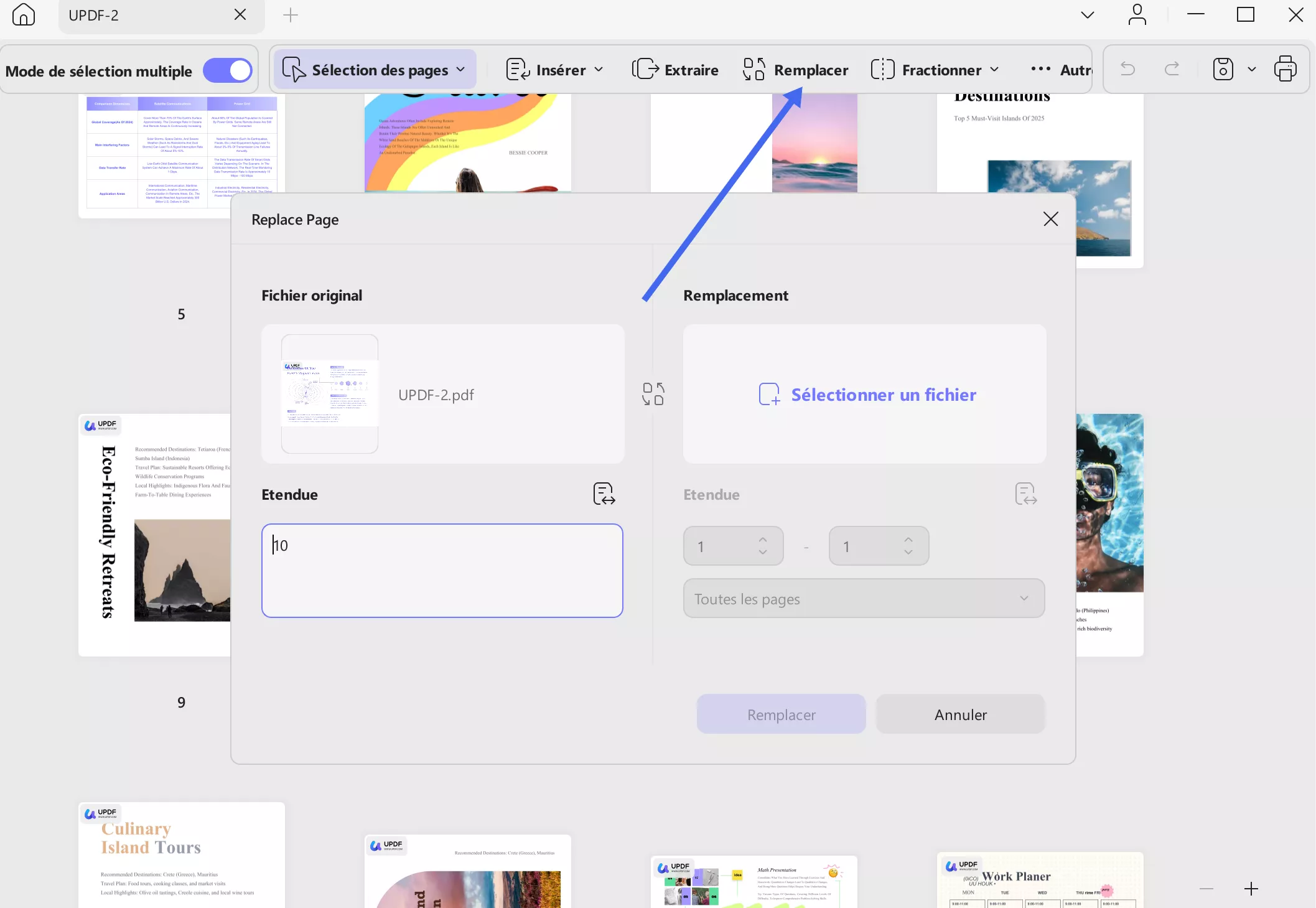Click the user account icon
Screen dimensions: 1316x908
[1137, 14]
